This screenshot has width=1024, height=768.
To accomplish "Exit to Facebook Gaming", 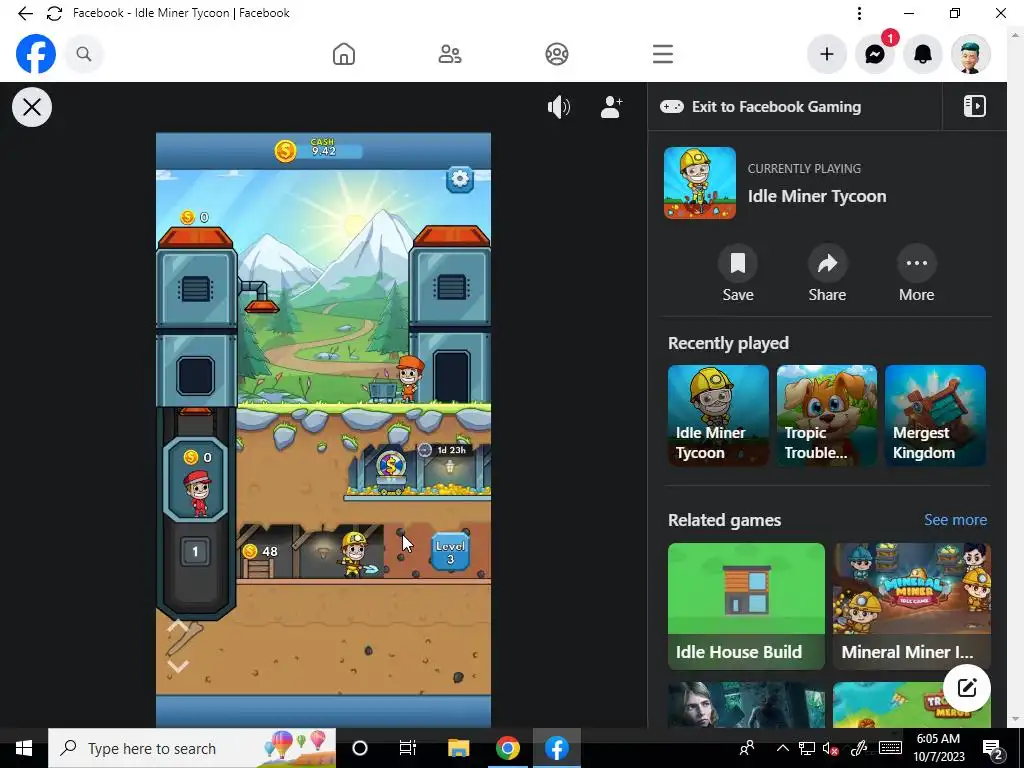I will [x=760, y=106].
